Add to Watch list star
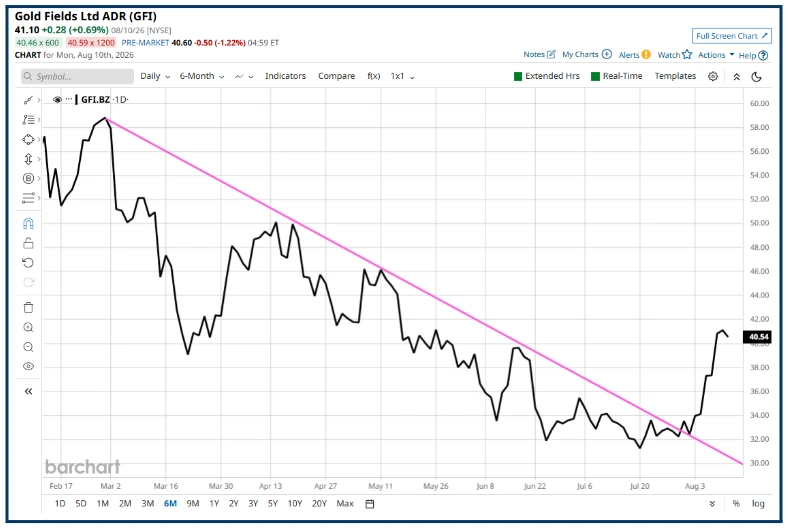This screenshot has height=528, width=788. (x=674, y=54)
